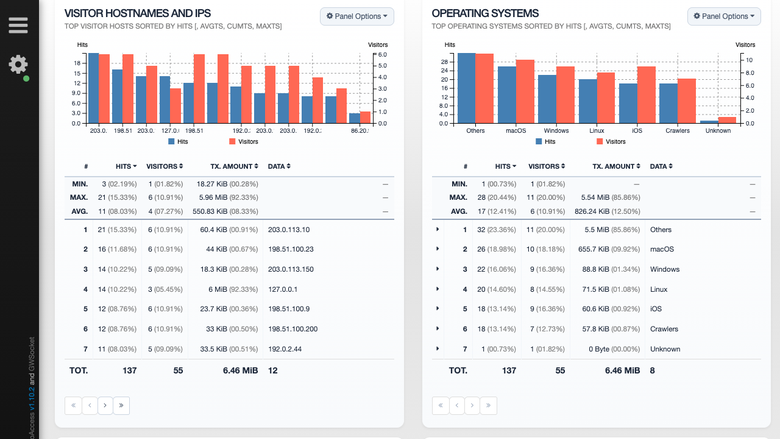
Task: Go to previous page of Visitor Hostnames
Action: [90, 405]
